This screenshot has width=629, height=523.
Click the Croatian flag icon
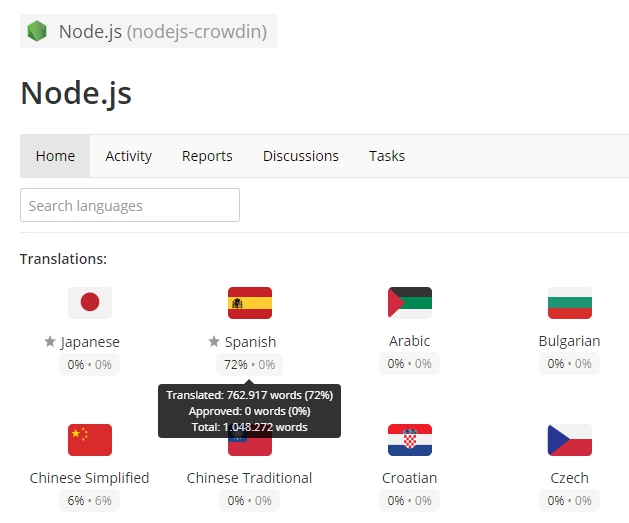tap(410, 440)
